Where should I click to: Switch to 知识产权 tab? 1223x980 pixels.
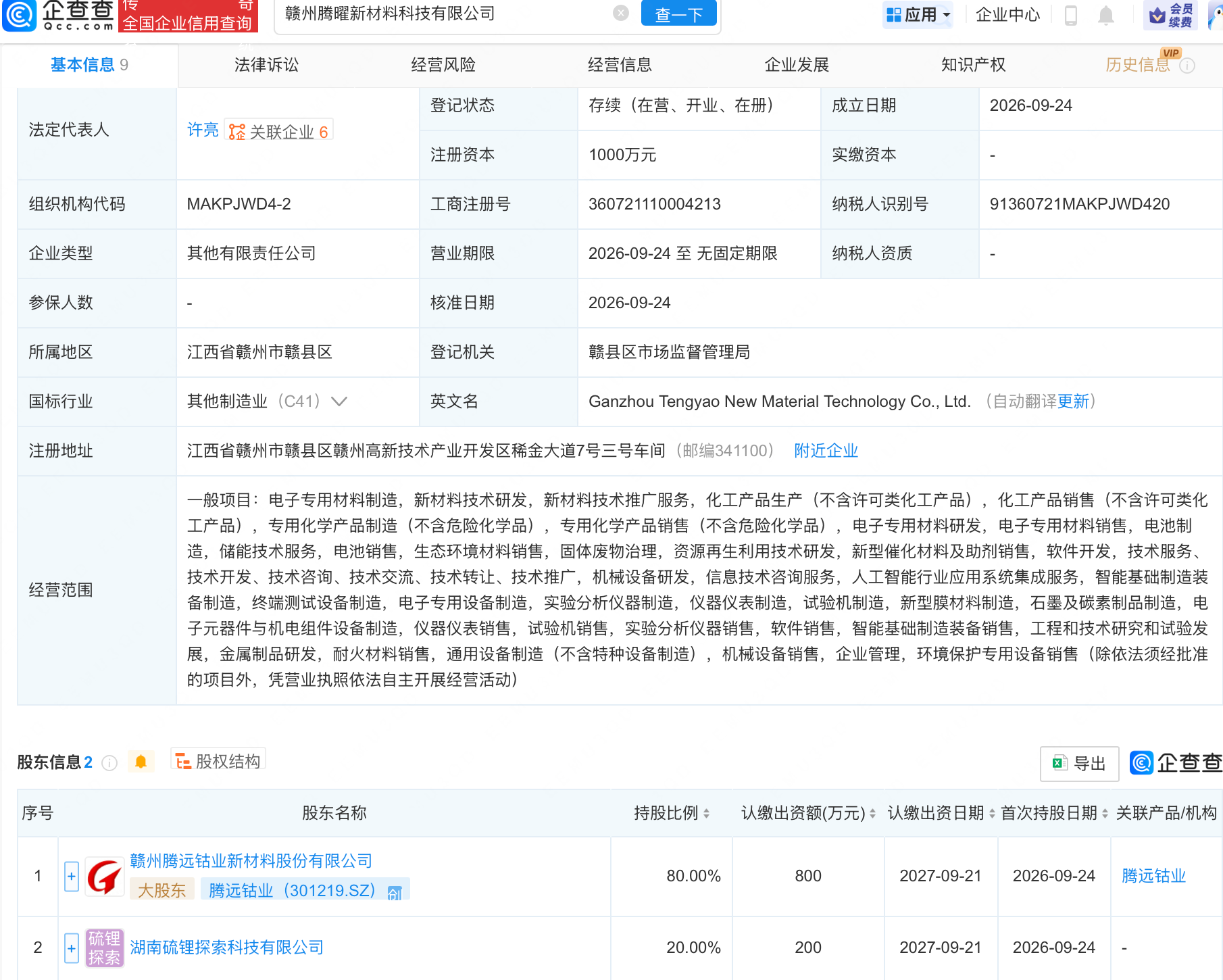[974, 65]
